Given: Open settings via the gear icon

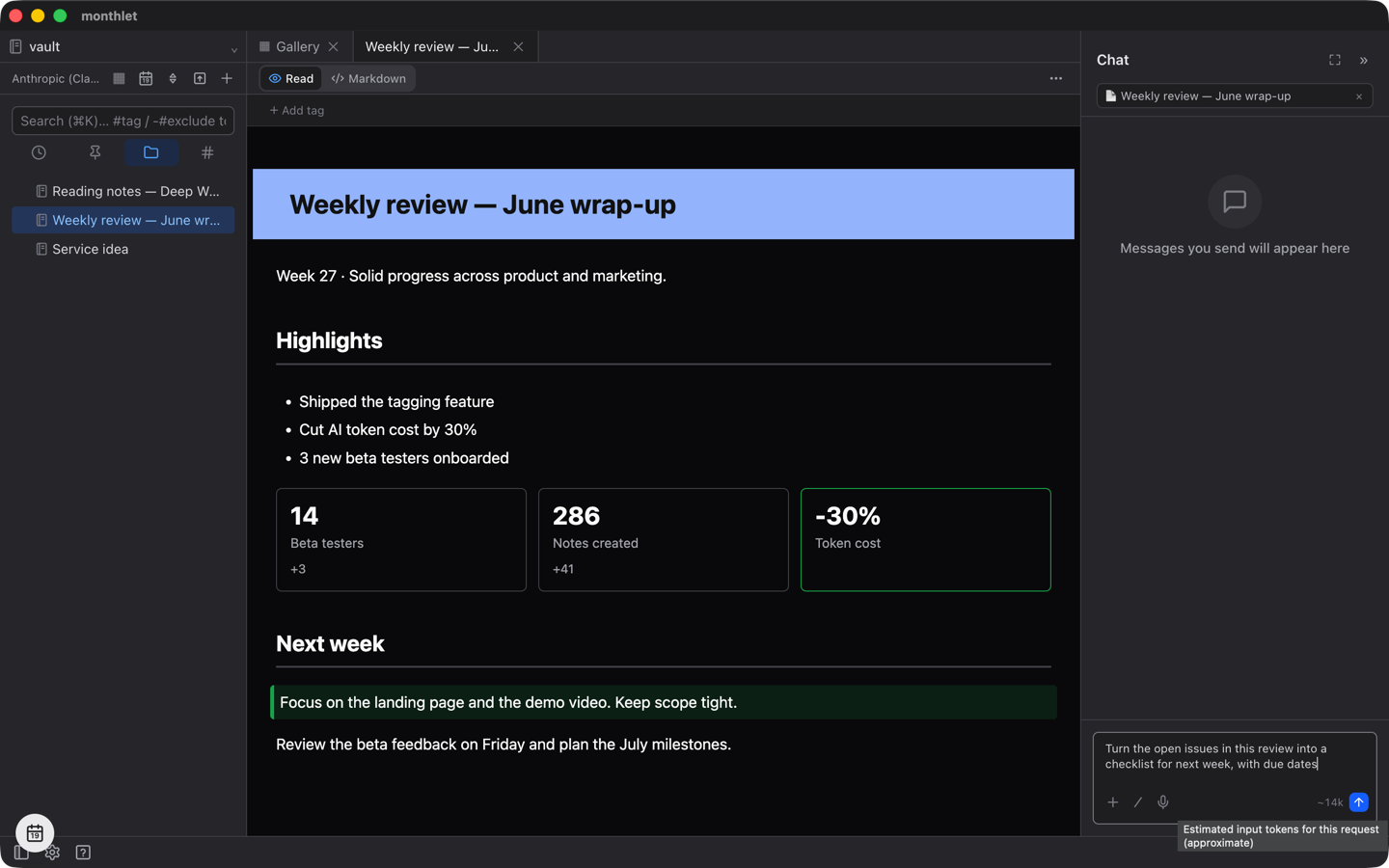Looking at the screenshot, I should coord(52,853).
